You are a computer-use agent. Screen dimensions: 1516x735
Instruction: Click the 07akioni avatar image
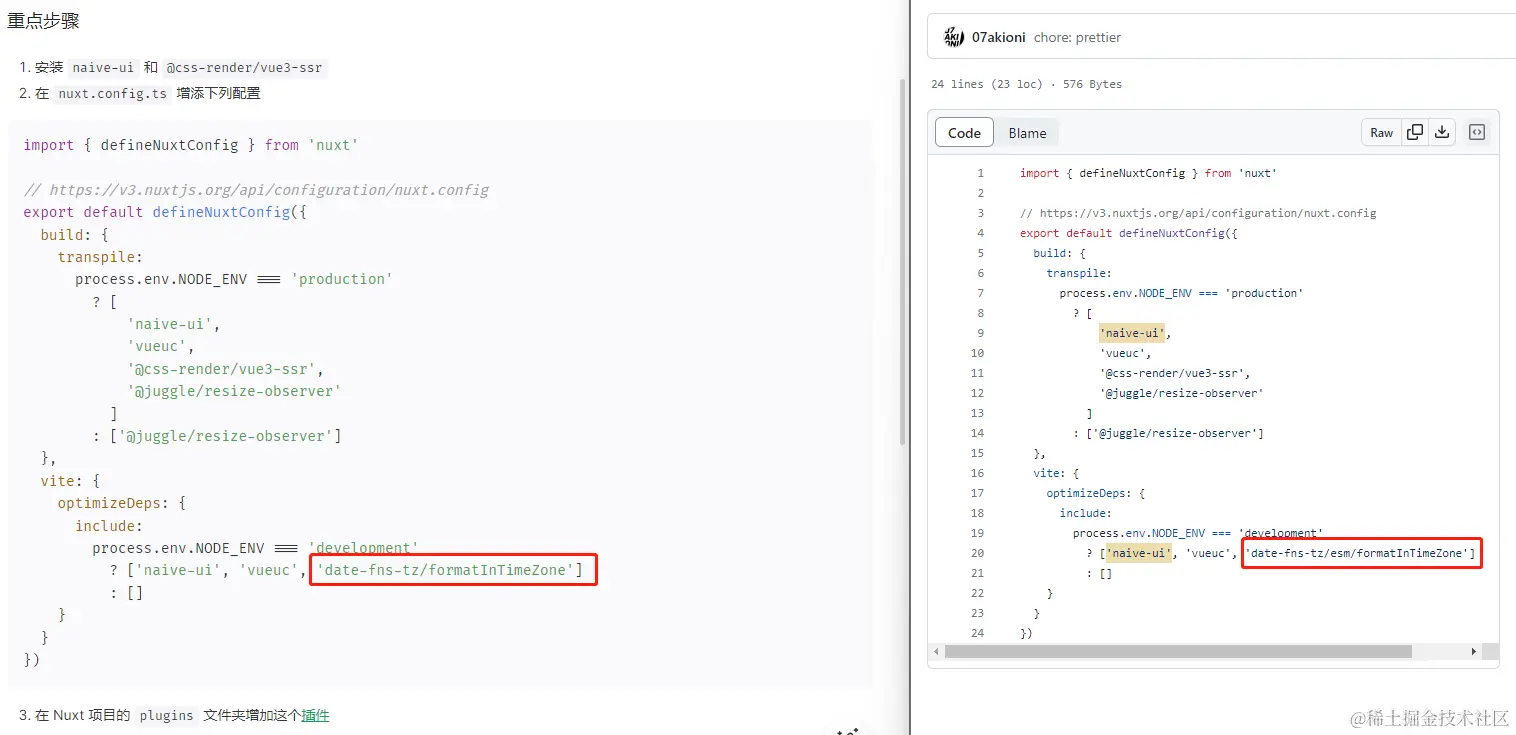pyautogui.click(x=954, y=37)
